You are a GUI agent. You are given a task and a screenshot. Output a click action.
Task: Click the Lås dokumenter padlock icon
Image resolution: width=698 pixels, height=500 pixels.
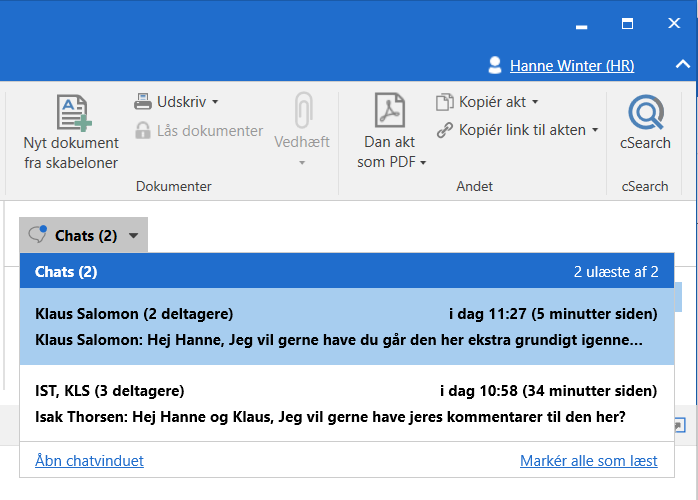pyautogui.click(x=143, y=130)
